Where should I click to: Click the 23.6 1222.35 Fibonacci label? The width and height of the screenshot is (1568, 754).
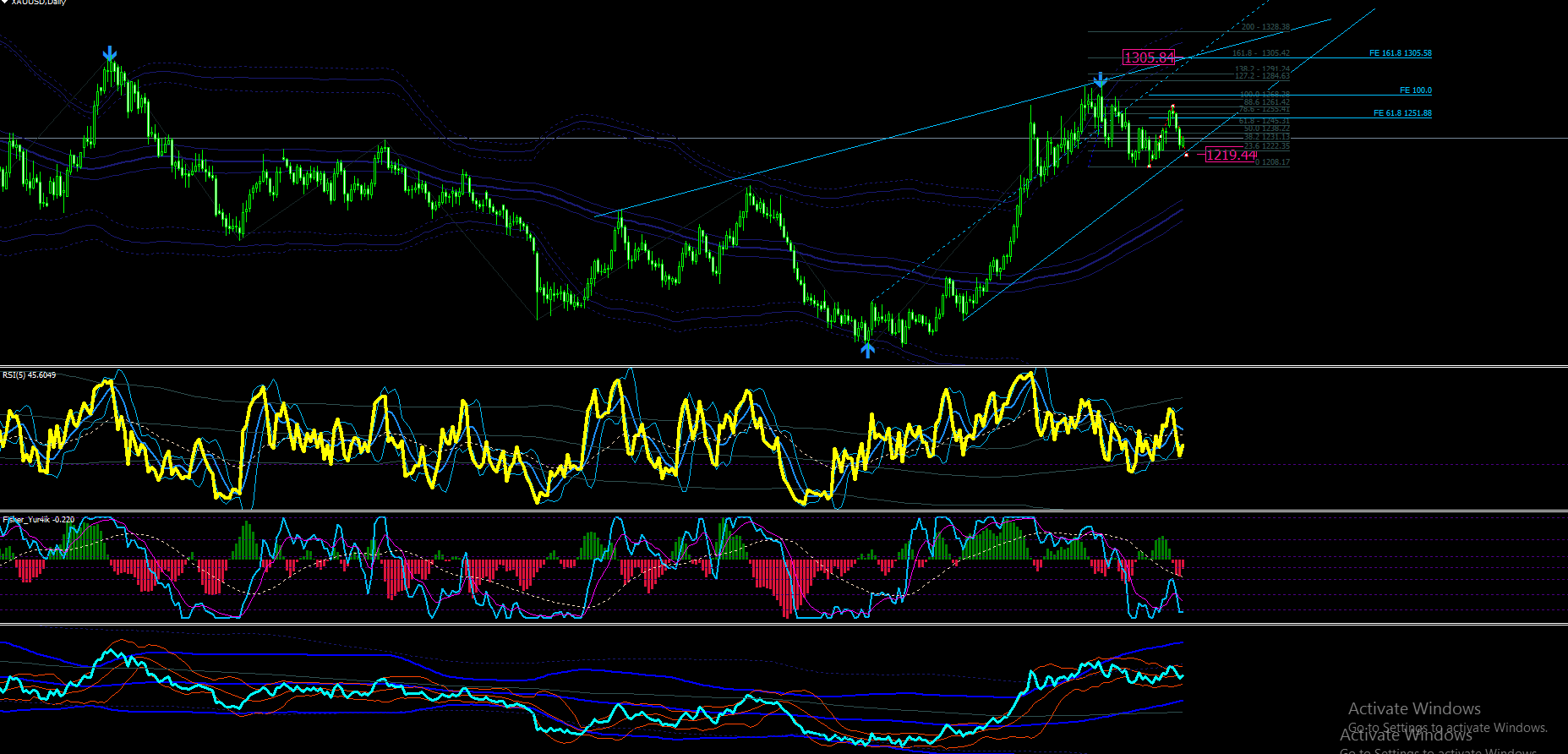click(x=1266, y=146)
